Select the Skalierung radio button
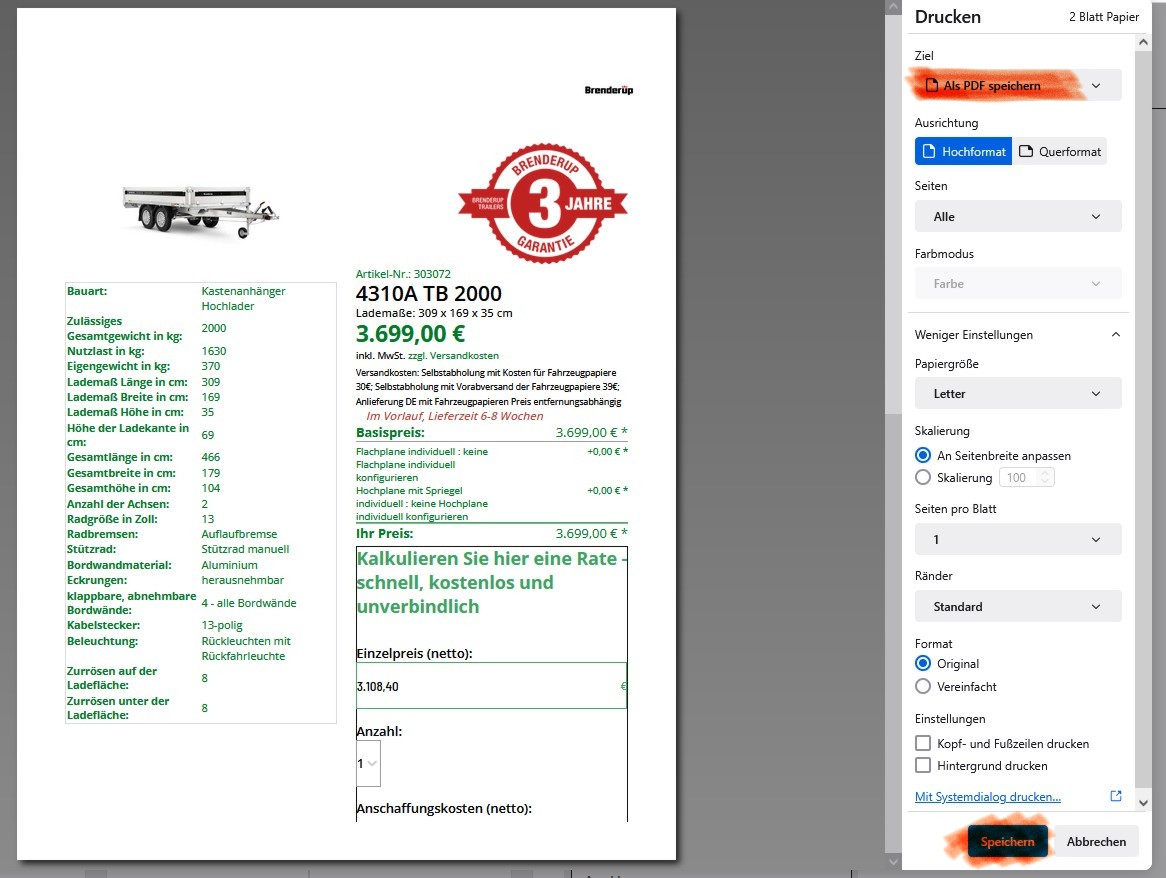Screen dimensions: 1166x878 point(922,477)
